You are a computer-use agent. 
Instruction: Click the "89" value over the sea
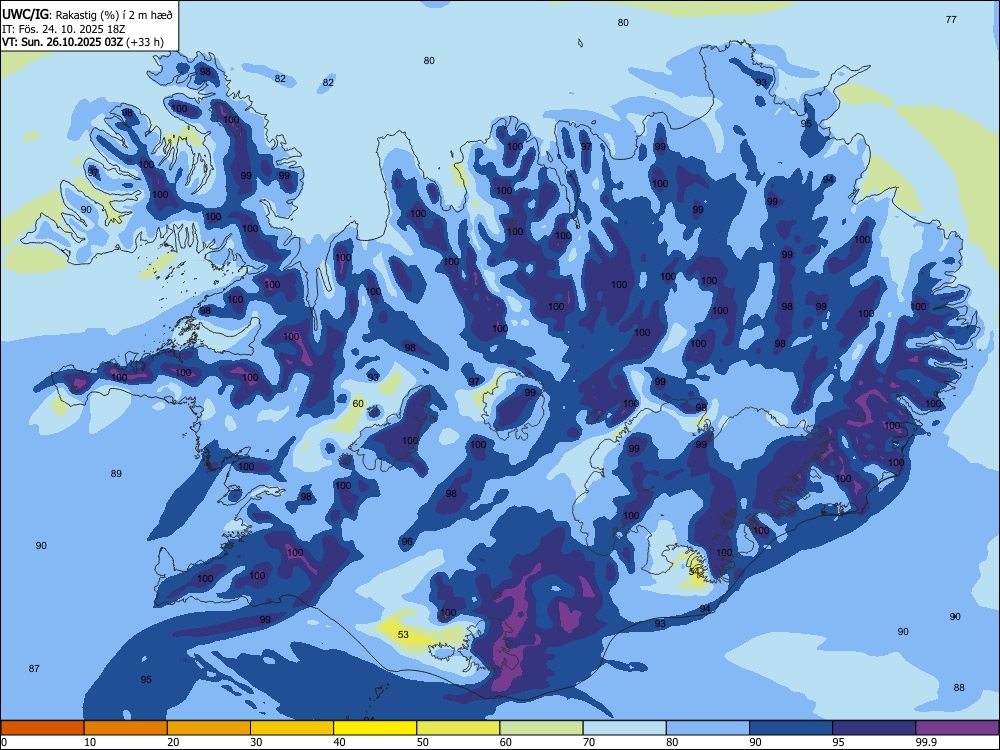(116, 474)
